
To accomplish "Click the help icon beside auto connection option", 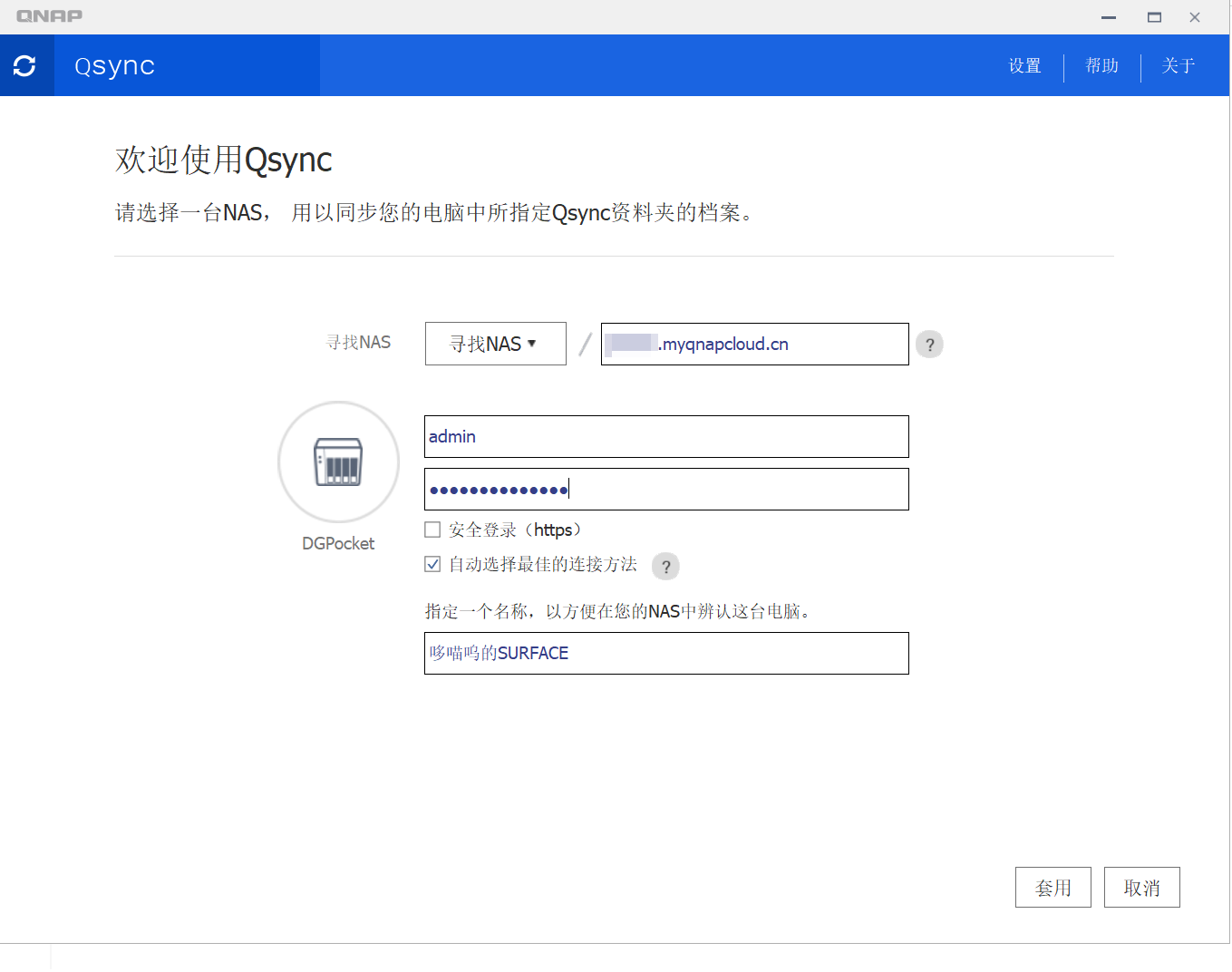I will pyautogui.click(x=665, y=567).
